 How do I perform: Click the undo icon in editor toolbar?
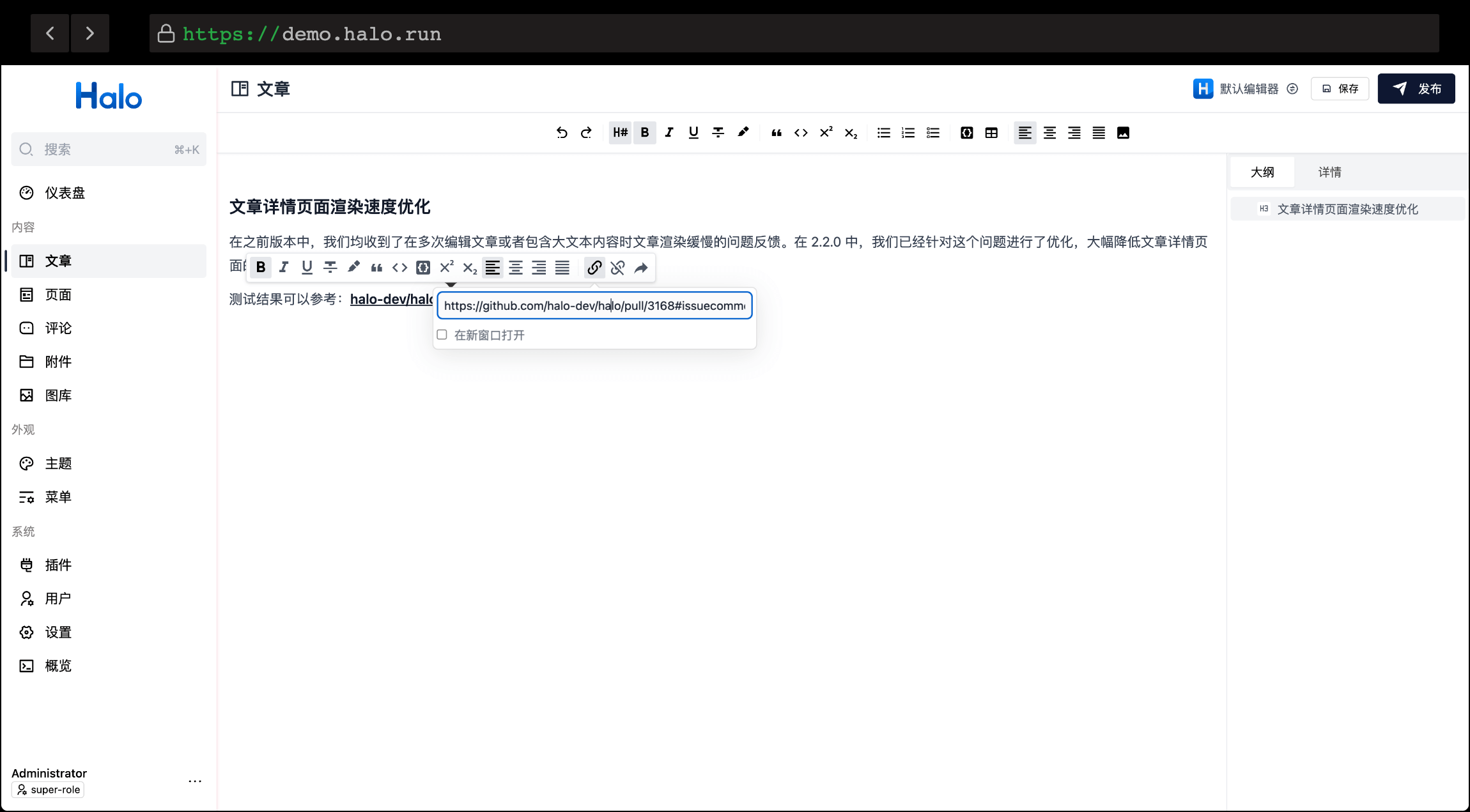(561, 132)
